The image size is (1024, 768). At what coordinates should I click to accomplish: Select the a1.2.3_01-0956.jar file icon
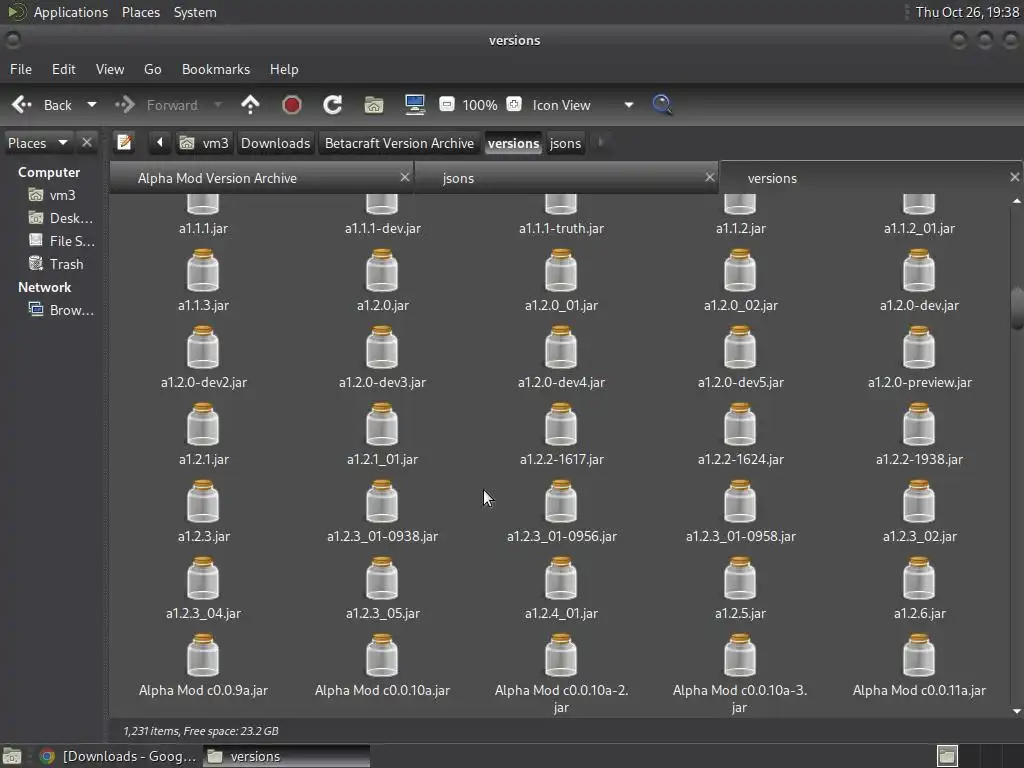coord(561,502)
